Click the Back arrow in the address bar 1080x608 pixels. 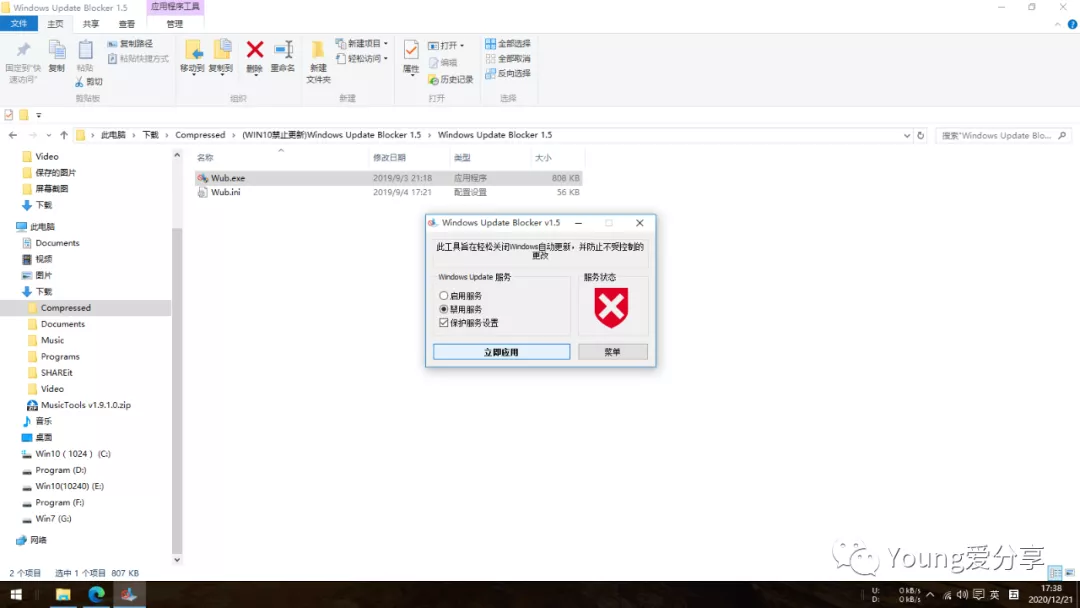(x=13, y=135)
